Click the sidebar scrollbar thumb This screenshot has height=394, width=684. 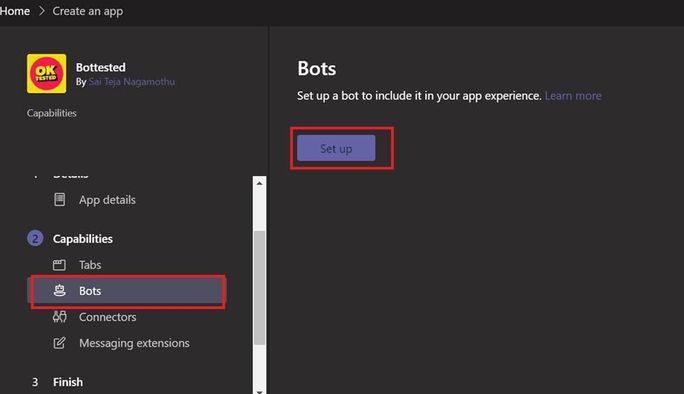click(260, 288)
